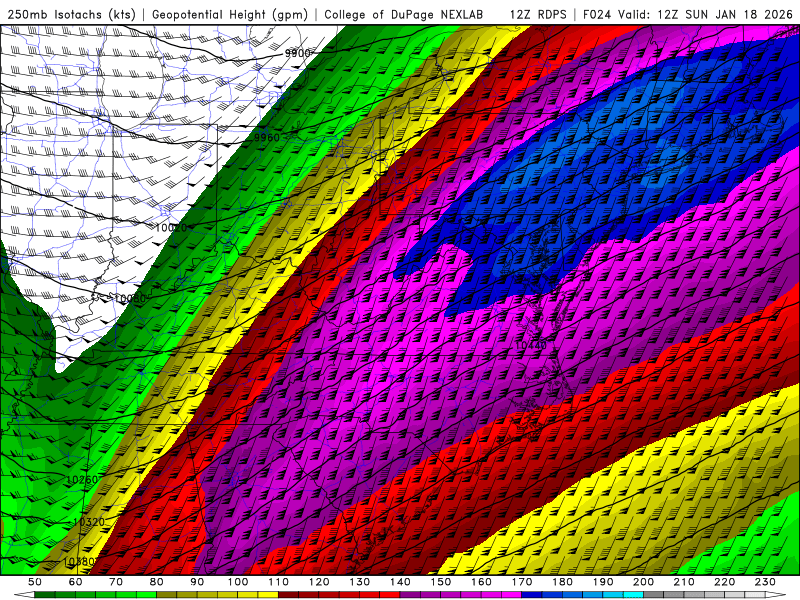
Task: Click the 230 value on the color scale
Action: click(x=765, y=582)
